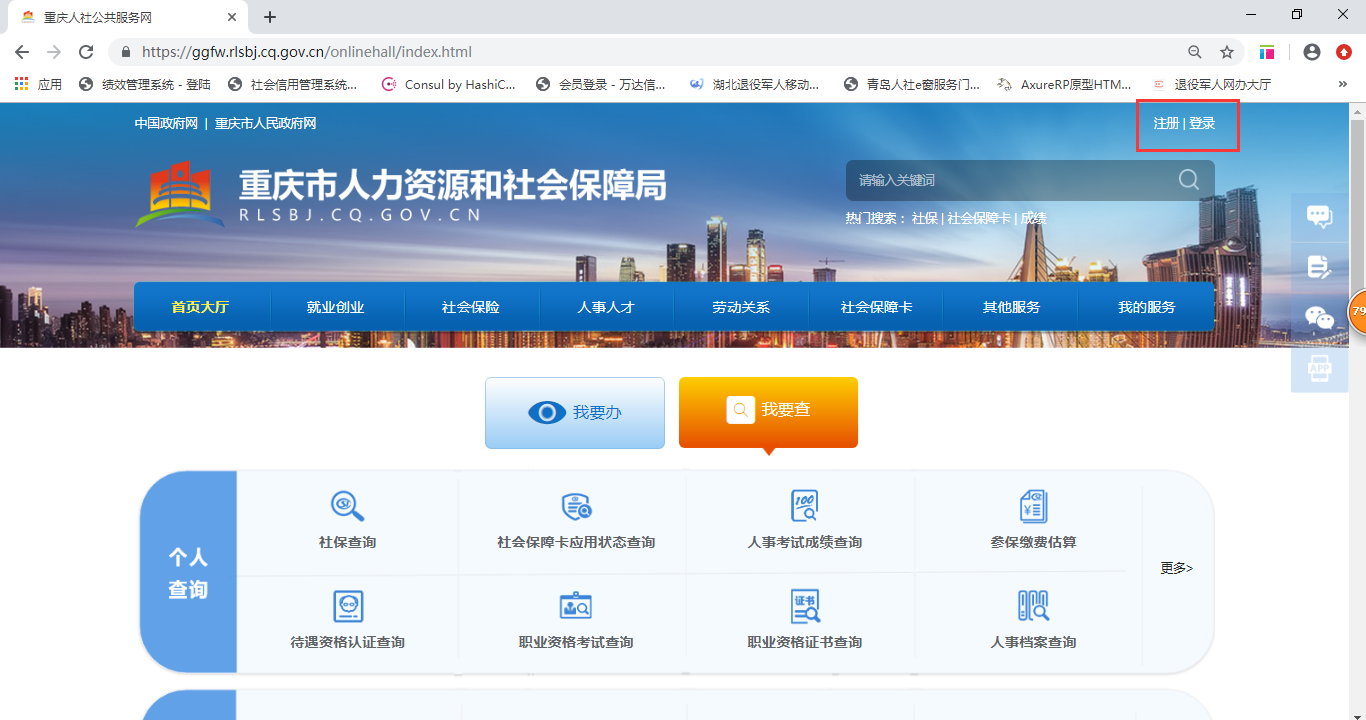Image resolution: width=1366 pixels, height=720 pixels.
Task: Click the 我要查 button
Action: (x=768, y=412)
